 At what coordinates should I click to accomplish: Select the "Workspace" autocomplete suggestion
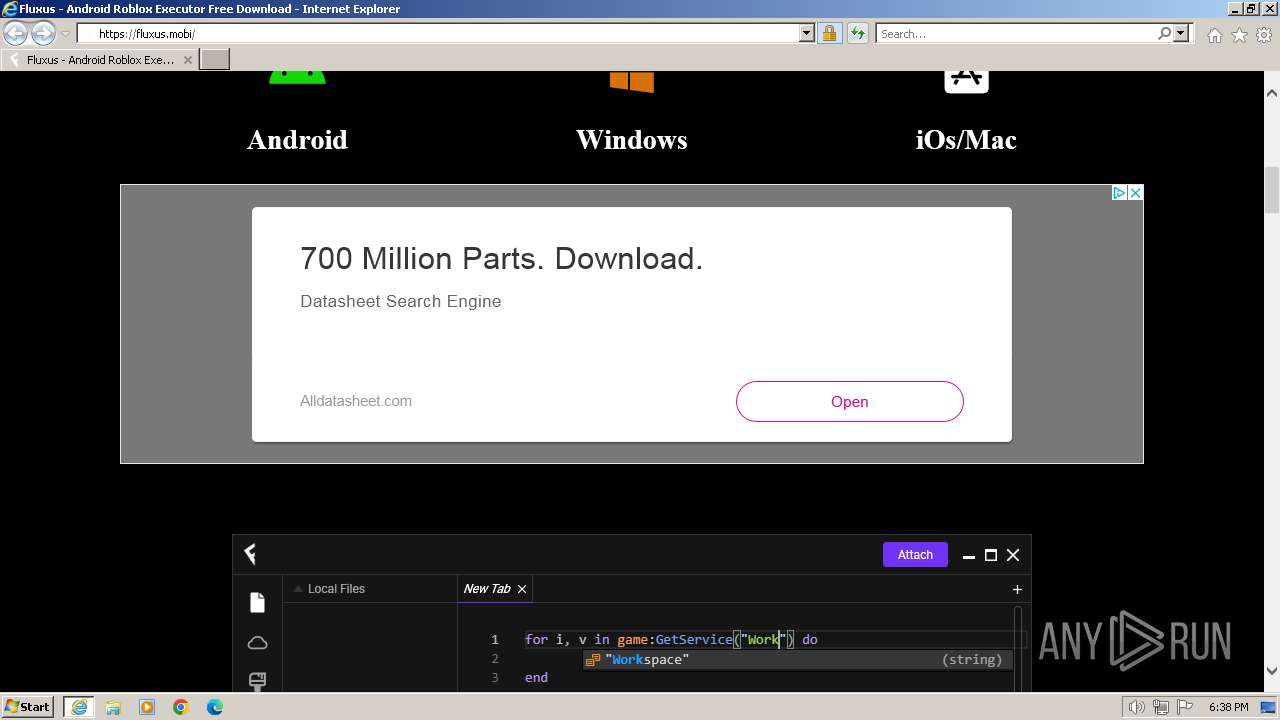799,660
